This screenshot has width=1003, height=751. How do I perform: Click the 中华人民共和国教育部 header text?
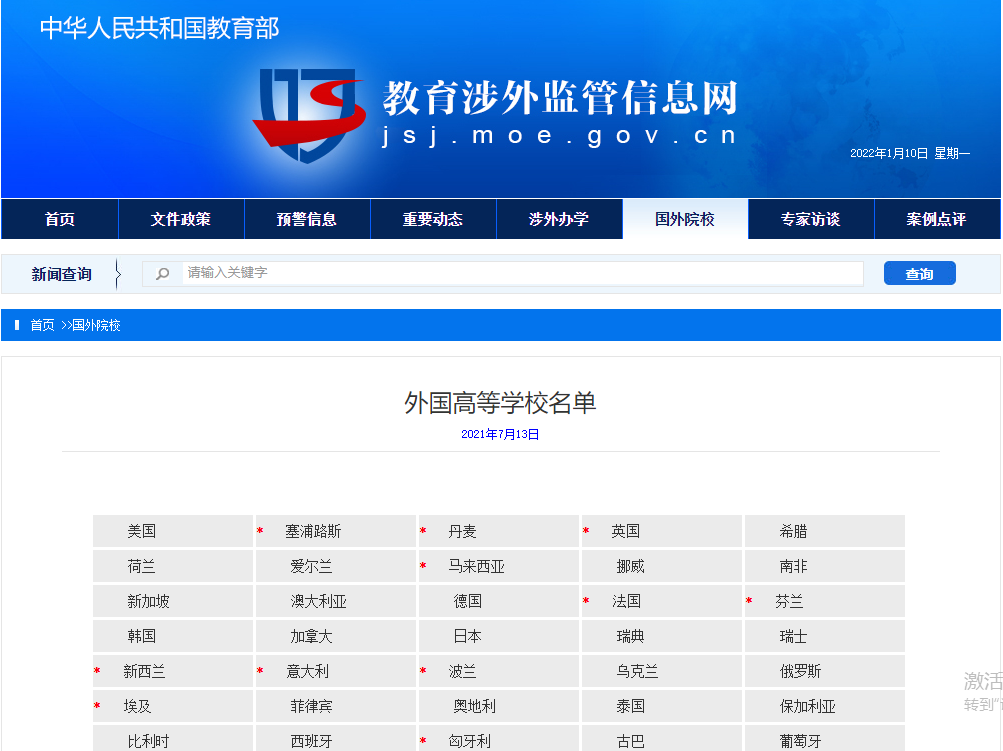click(159, 28)
